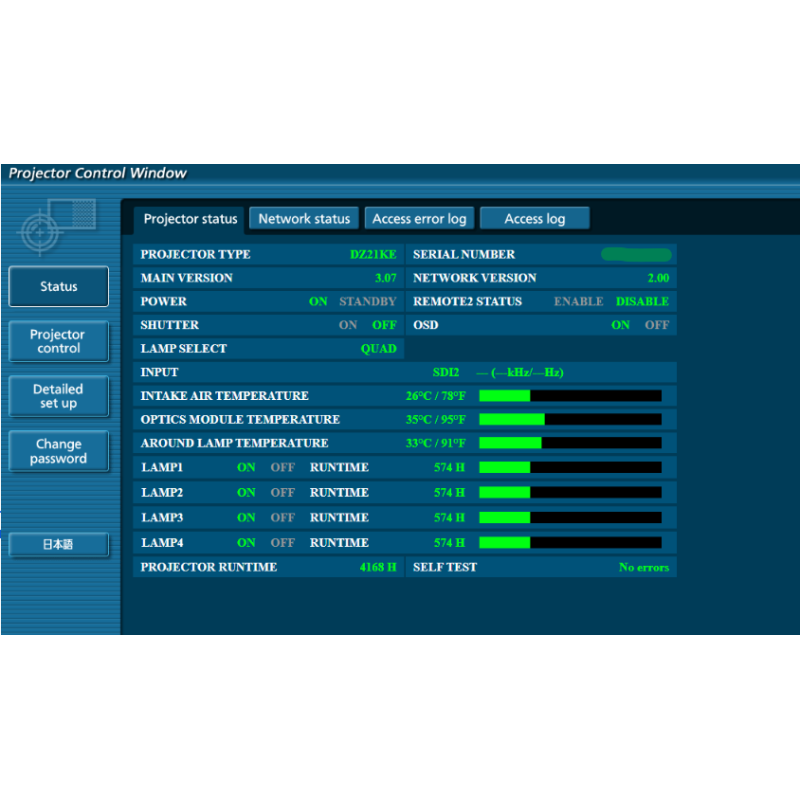Click LAMP1 ON indicator
This screenshot has width=800, height=800.
pos(246,467)
